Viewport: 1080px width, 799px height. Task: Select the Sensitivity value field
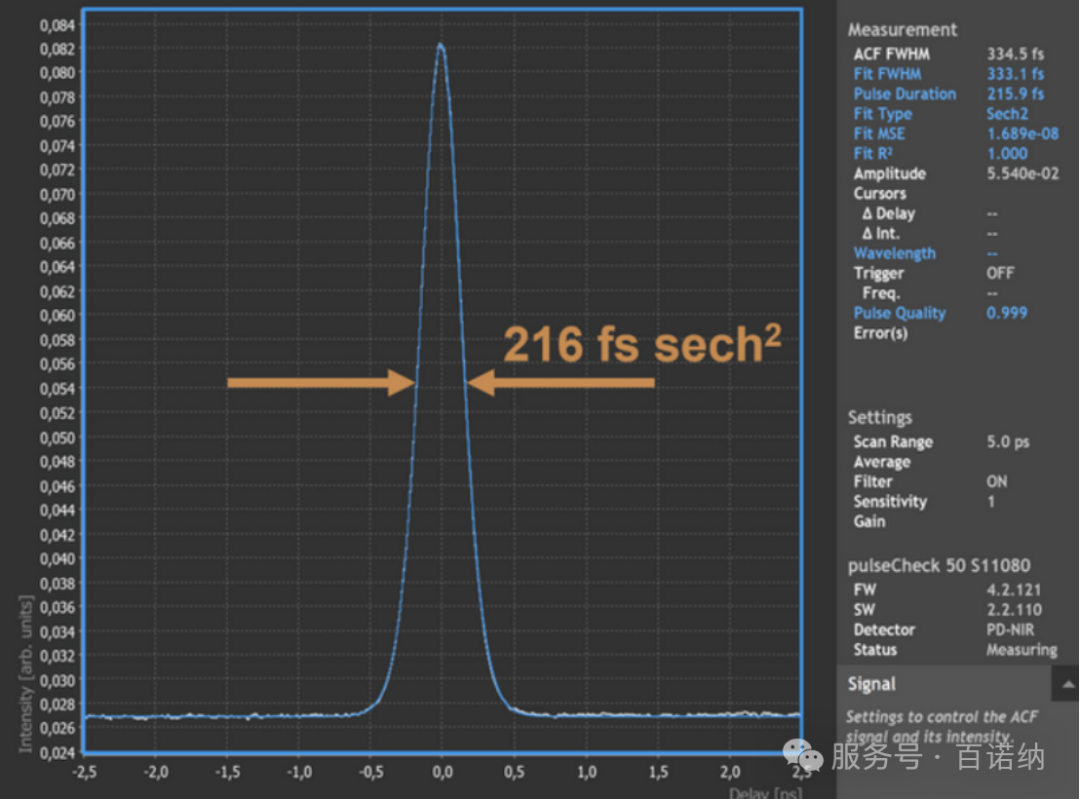pyautogui.click(x=992, y=502)
